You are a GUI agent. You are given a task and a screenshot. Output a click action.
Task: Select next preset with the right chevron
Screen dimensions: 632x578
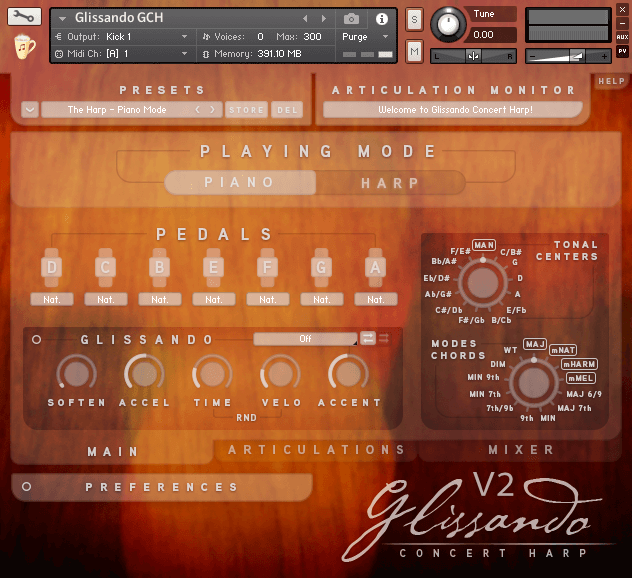[212, 110]
